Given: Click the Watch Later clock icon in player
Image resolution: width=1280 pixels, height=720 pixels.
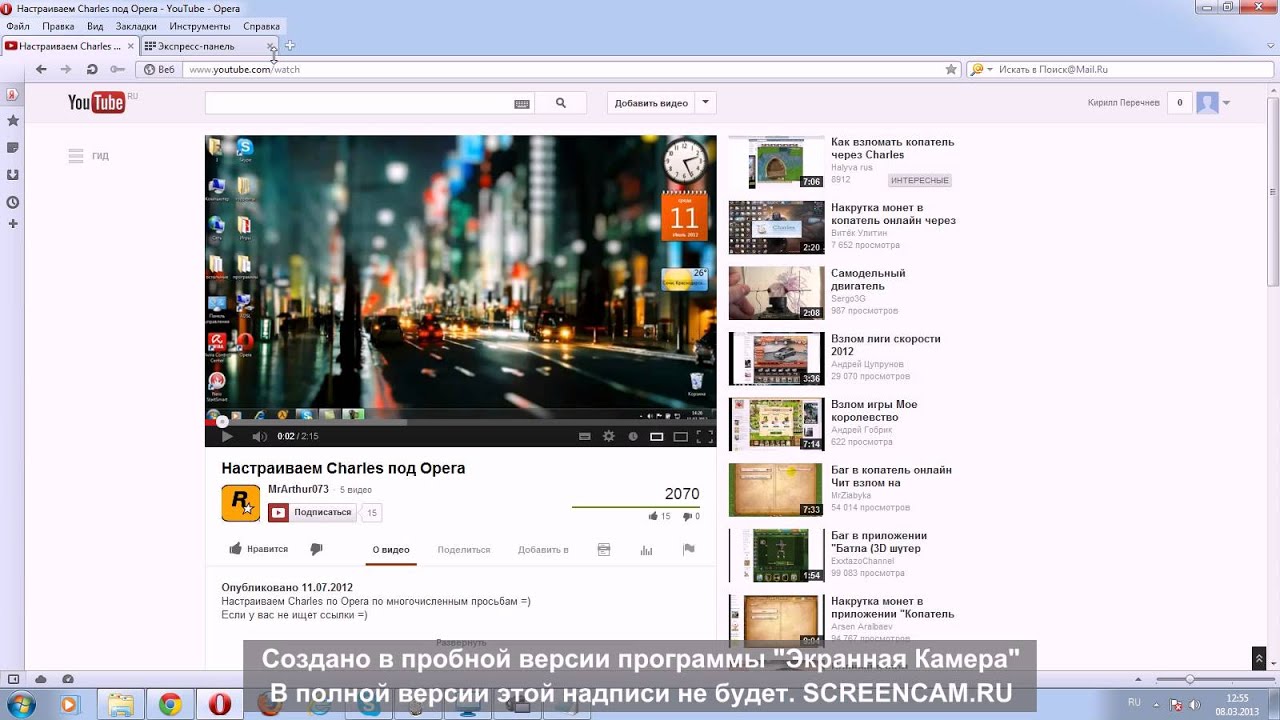Looking at the screenshot, I should [632, 436].
